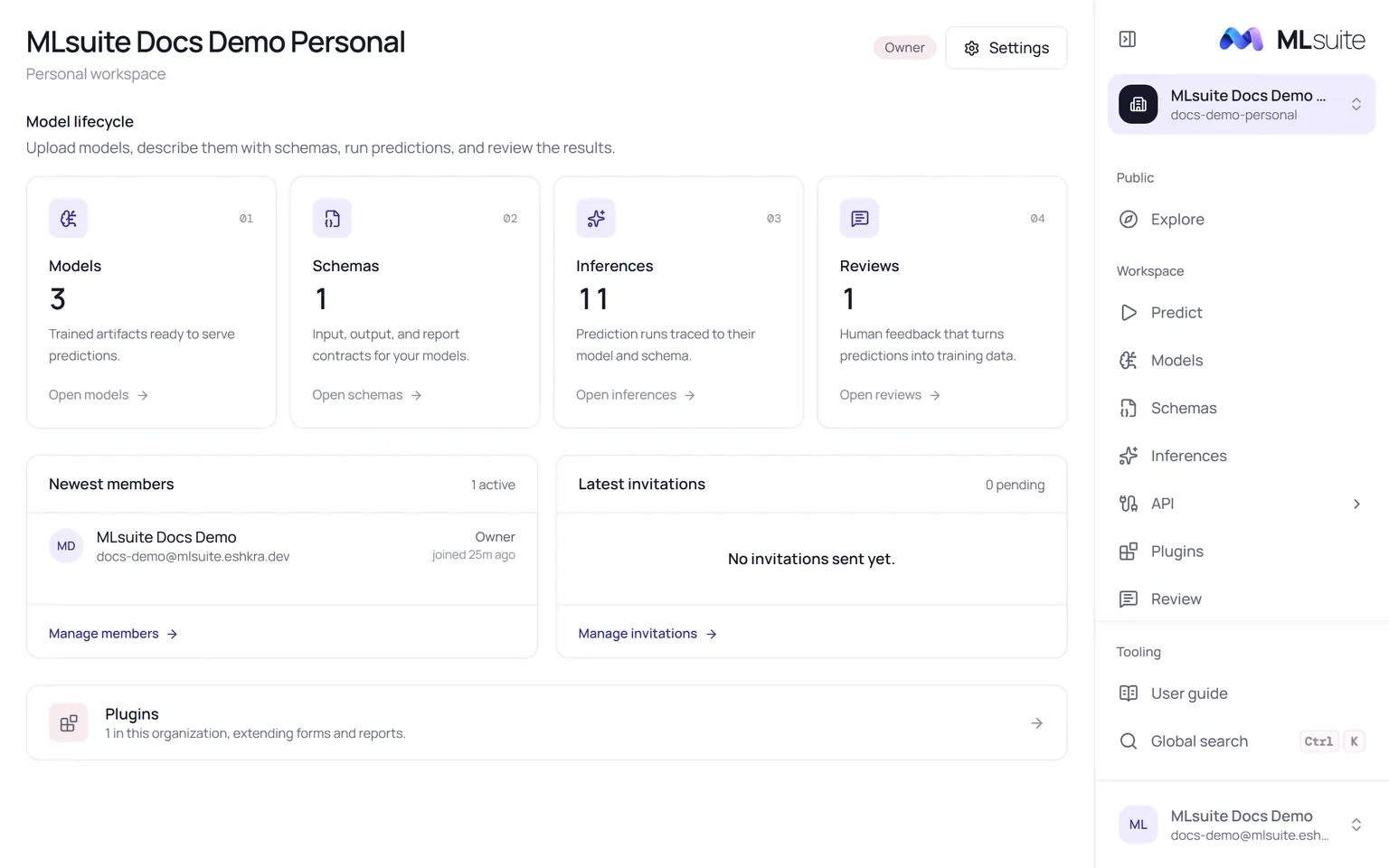Image resolution: width=1389 pixels, height=868 pixels.
Task: Click the Models brain icon in the sidebar
Action: tap(1129, 361)
